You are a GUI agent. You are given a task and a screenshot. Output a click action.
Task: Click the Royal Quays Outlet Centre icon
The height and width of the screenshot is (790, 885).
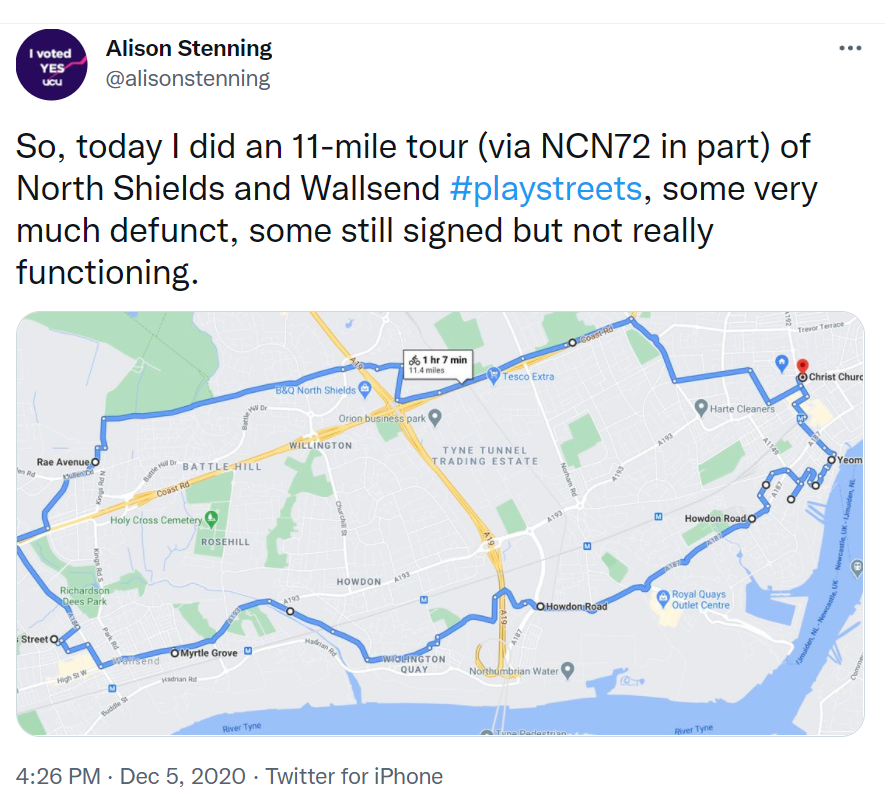click(661, 598)
